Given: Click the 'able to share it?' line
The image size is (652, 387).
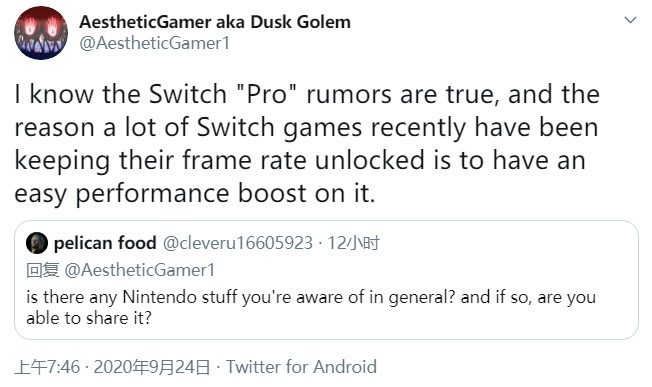Looking at the screenshot, I should (x=89, y=318).
